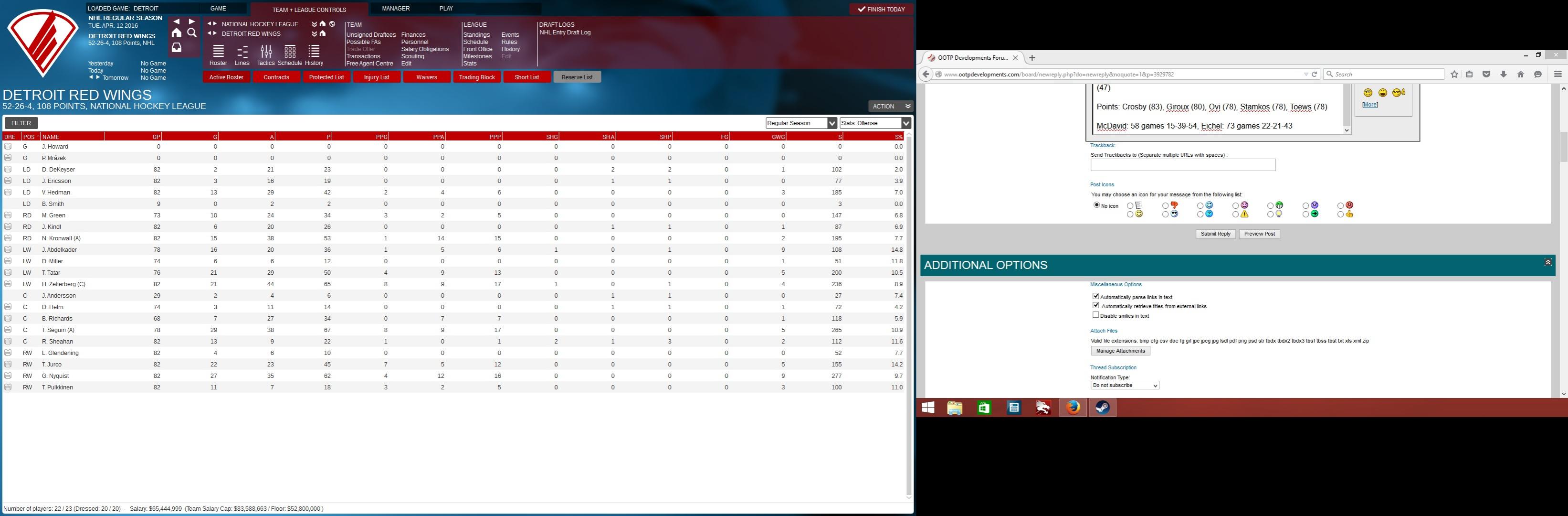Click the Firefox Search box

1384,75
